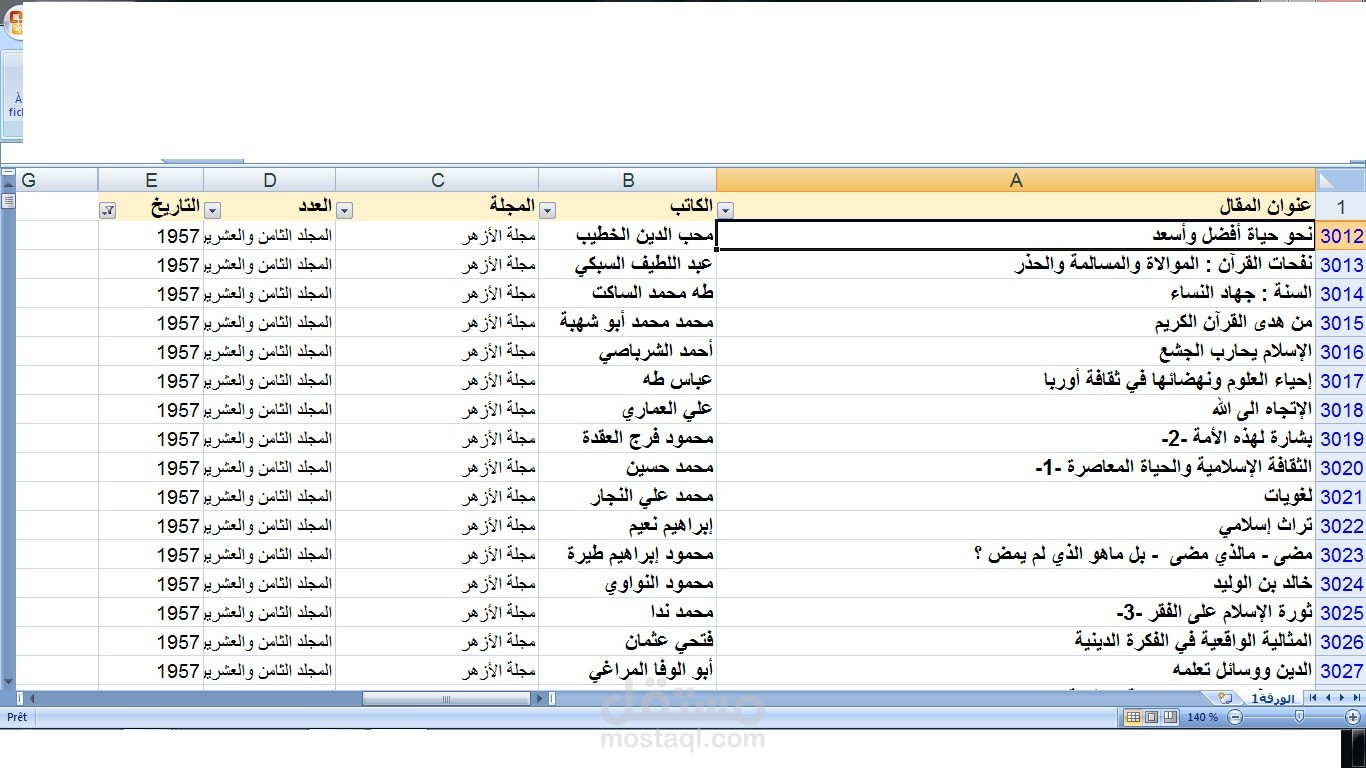Click author cell 'فتحي عثمان'

click(x=628, y=642)
